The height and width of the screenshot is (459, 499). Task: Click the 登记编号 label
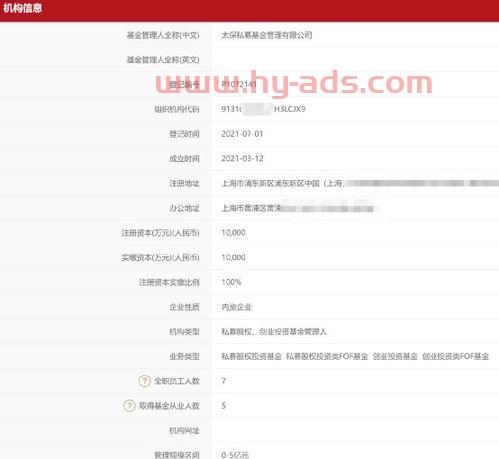click(184, 84)
